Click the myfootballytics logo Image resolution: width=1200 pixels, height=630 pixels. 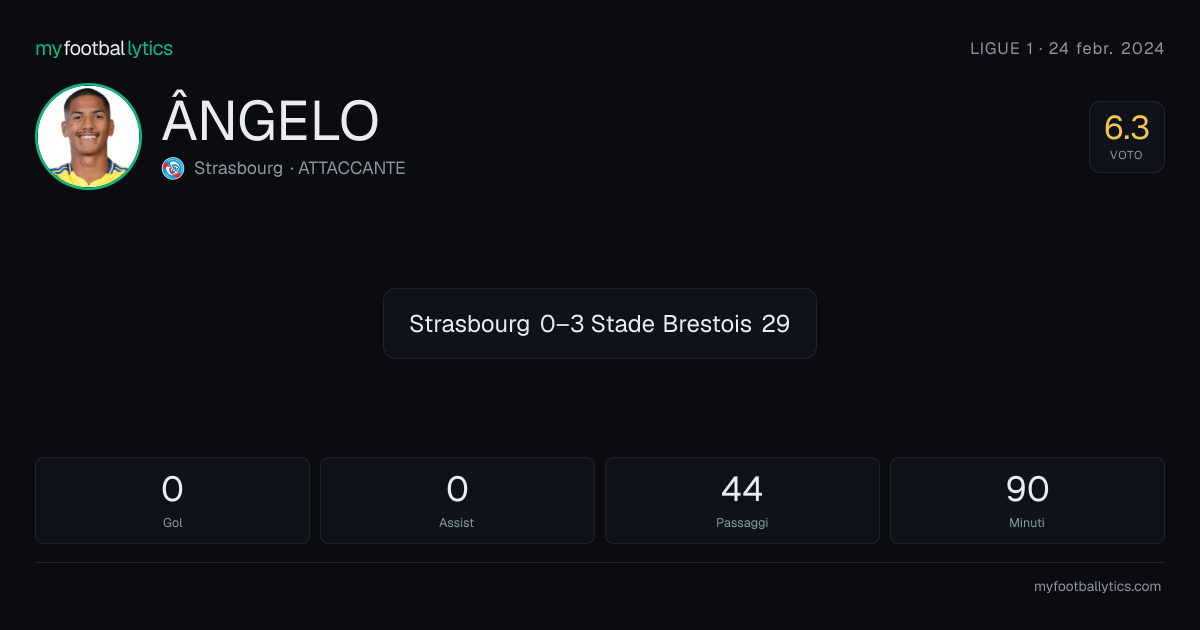(x=104, y=48)
